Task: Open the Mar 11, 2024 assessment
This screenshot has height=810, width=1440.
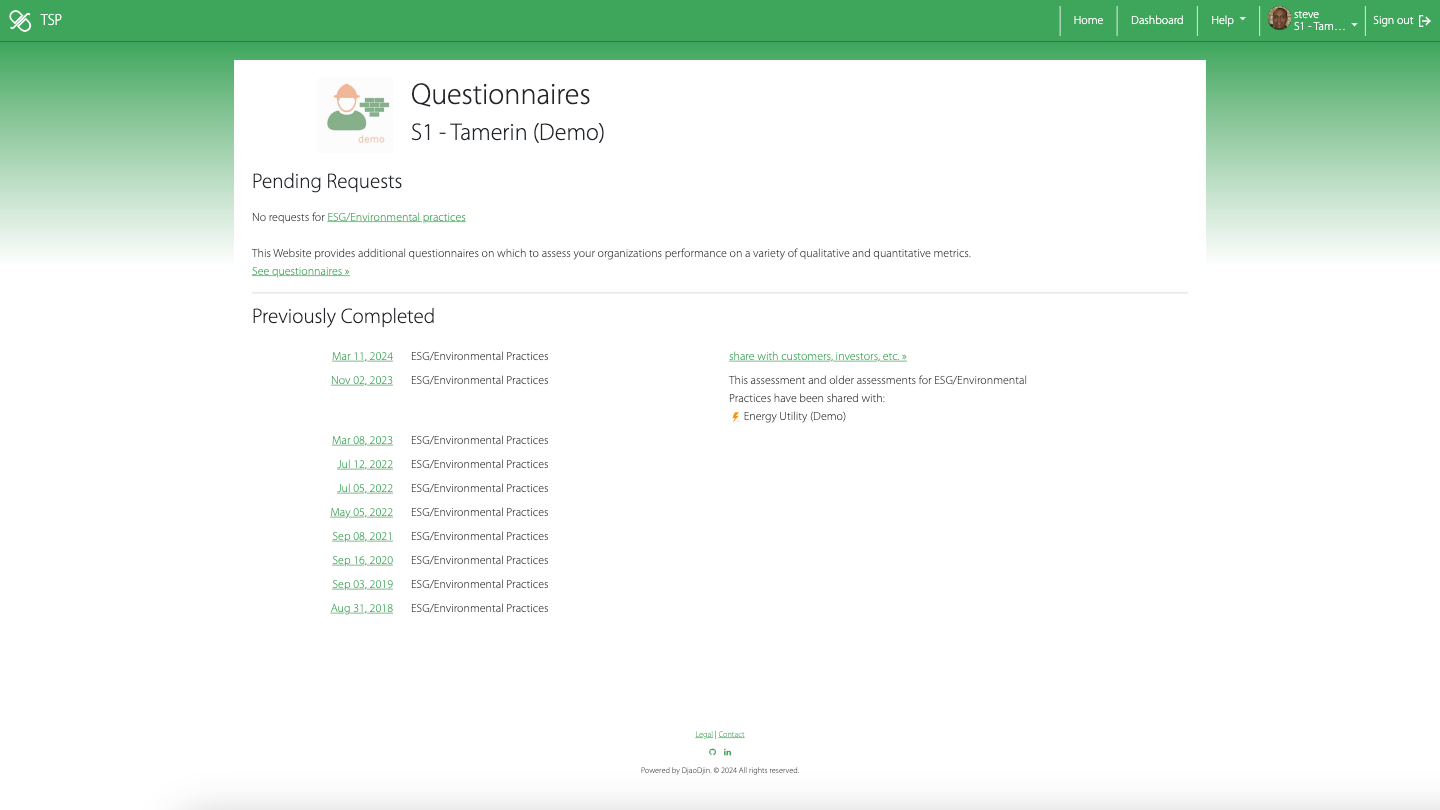Action: coord(362,356)
